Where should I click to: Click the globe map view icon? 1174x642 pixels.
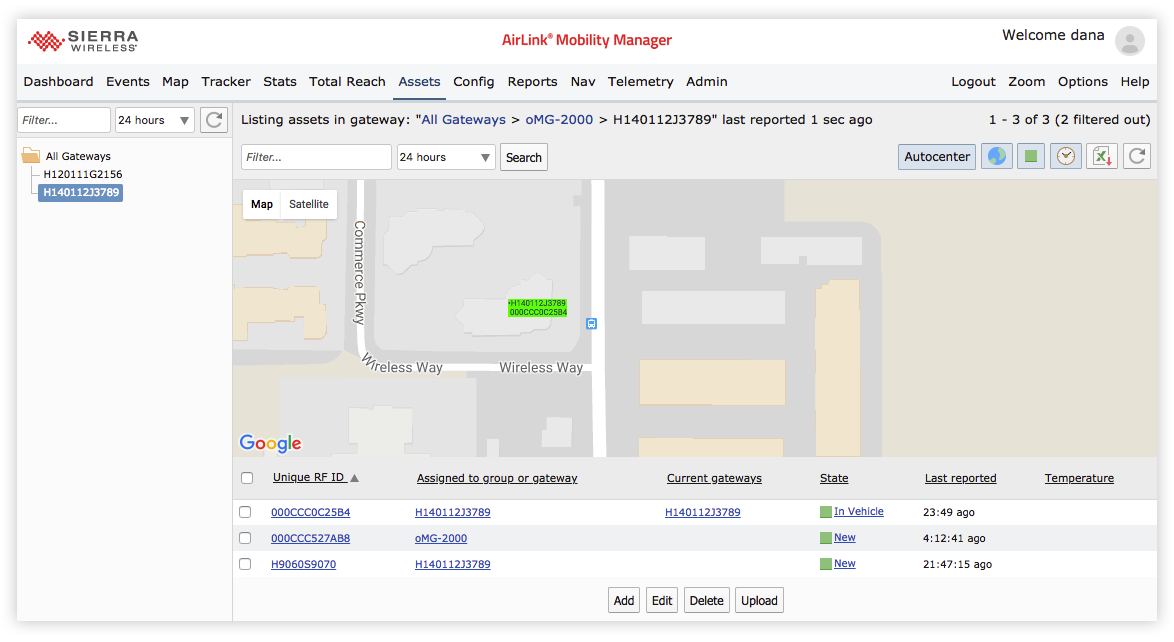click(x=997, y=157)
